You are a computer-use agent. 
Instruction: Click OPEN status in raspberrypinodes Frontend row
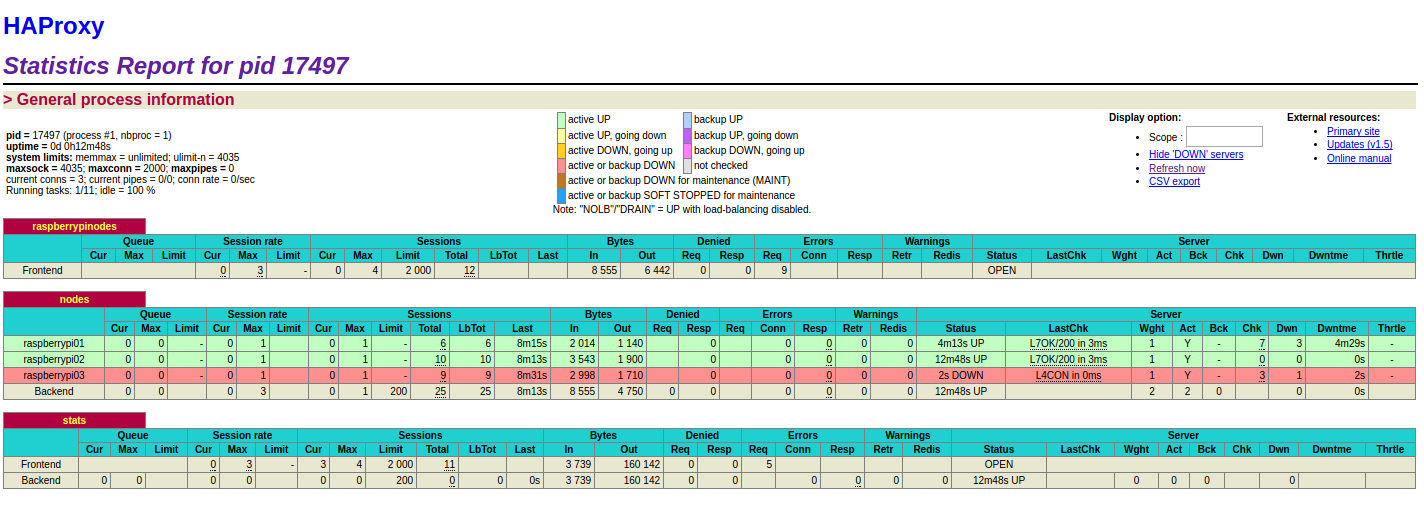1001,270
